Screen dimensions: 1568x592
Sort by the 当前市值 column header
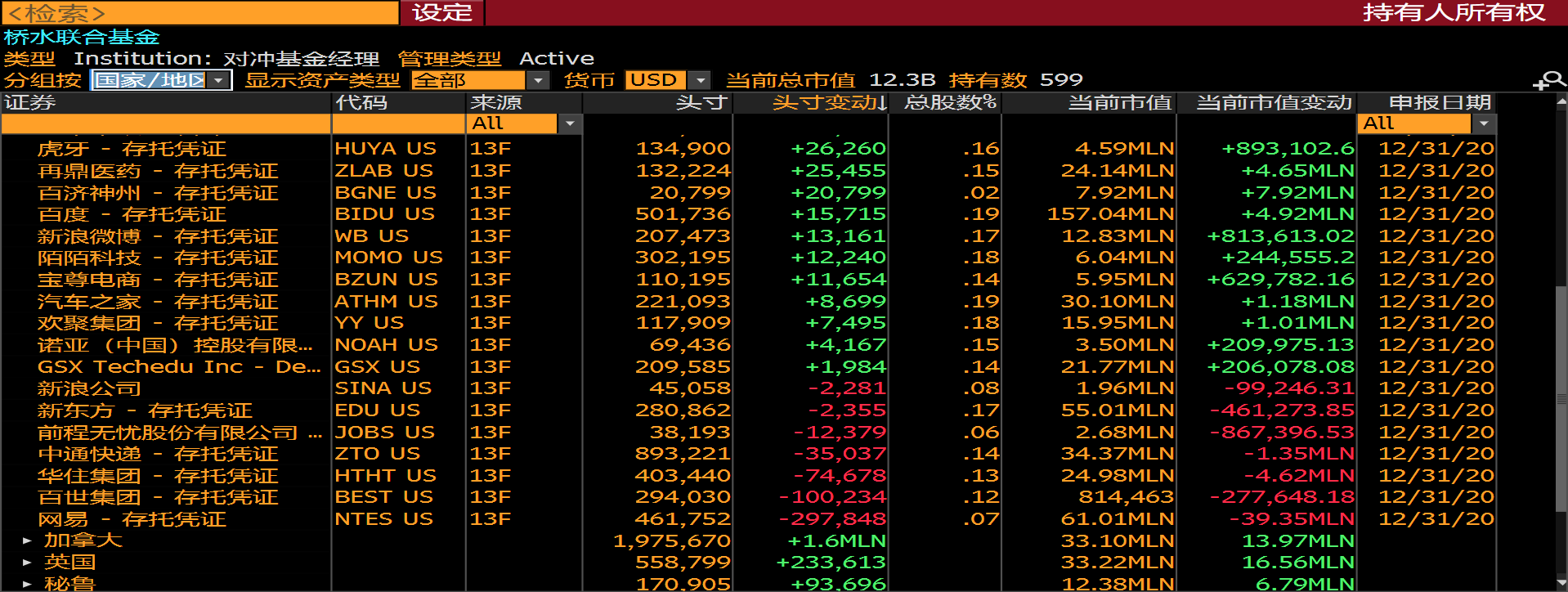1089,102
